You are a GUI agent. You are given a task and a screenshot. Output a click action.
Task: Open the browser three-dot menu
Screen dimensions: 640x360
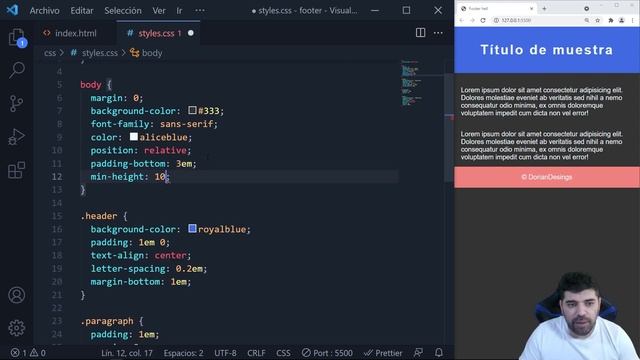click(633, 20)
